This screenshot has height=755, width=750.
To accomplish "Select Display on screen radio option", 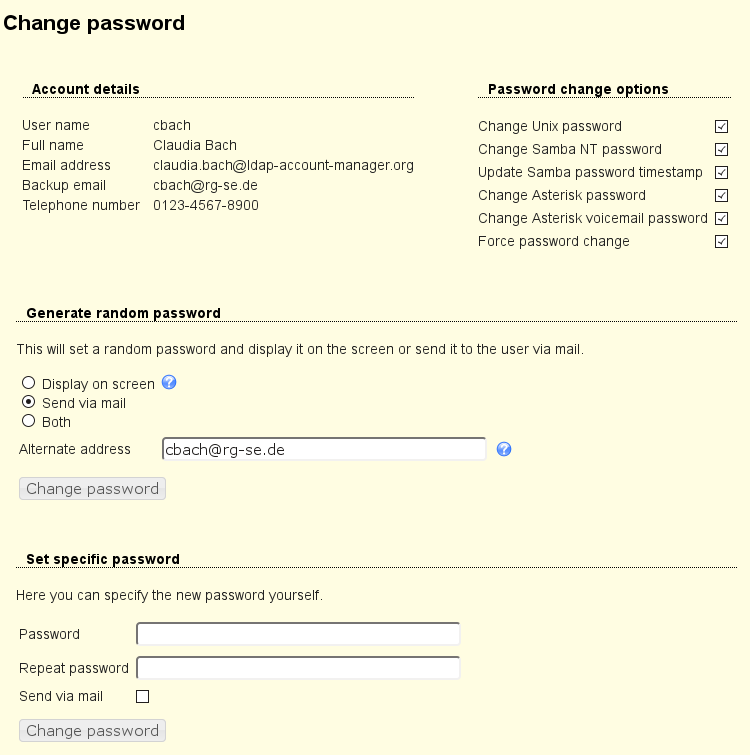I will [x=29, y=383].
